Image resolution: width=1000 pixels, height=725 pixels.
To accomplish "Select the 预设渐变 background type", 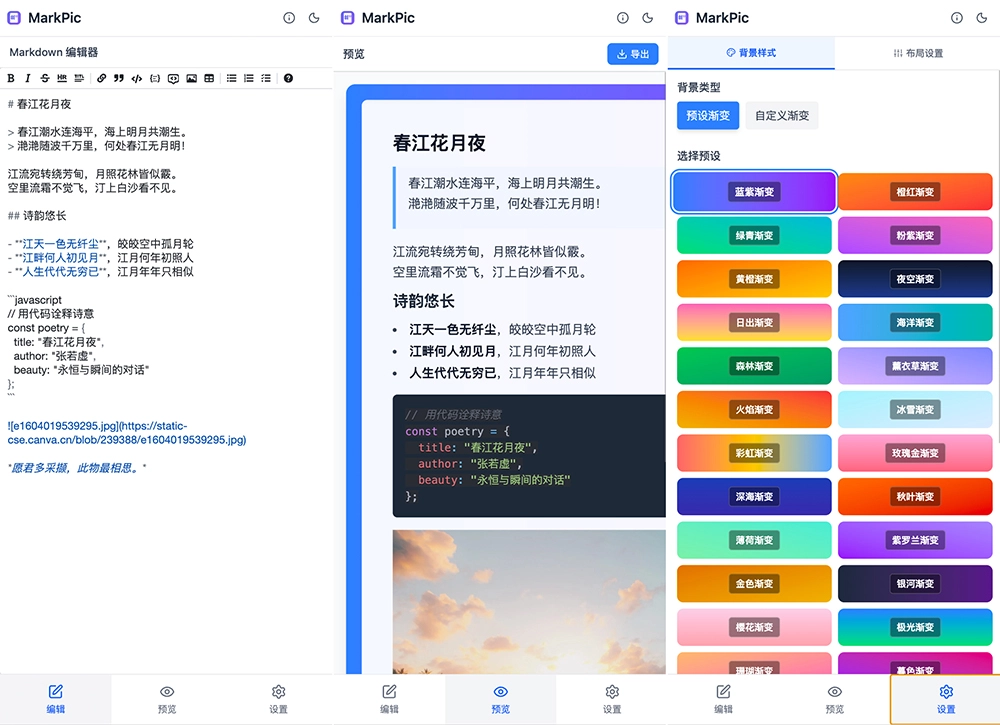I will pyautogui.click(x=708, y=115).
